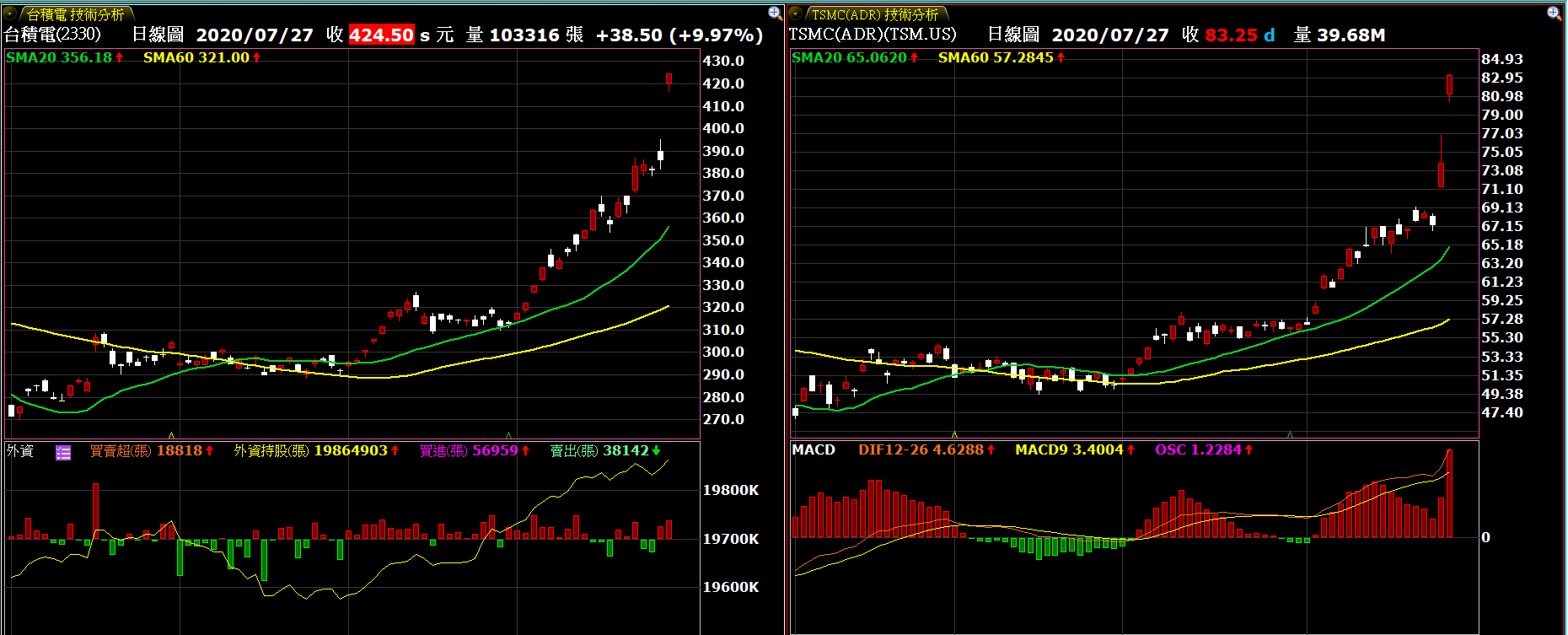Click the tallest red MACD histogram bar at far right
This screenshot has height=635, width=1568.
click(x=1450, y=493)
